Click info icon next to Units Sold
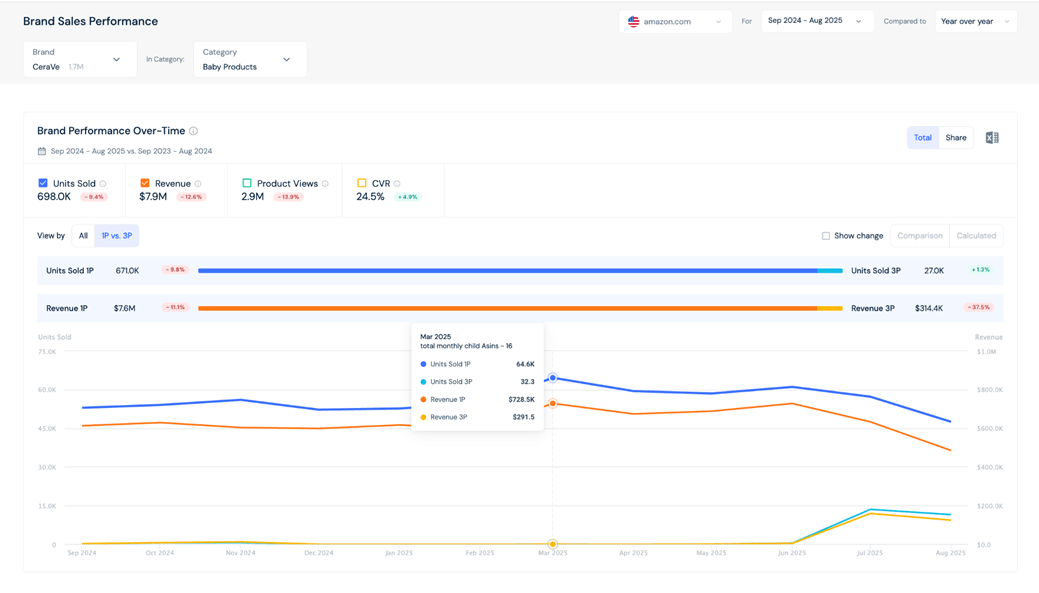The image size is (1039, 593). [103, 184]
